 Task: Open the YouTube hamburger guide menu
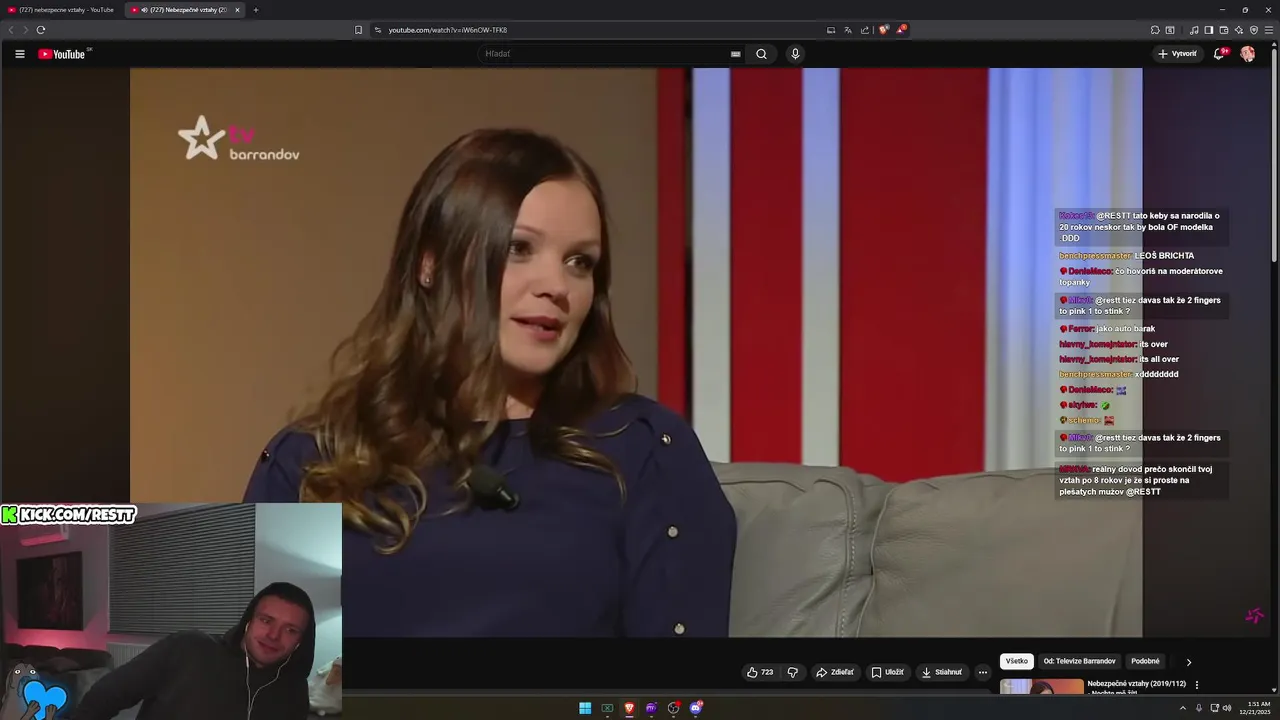click(19, 54)
